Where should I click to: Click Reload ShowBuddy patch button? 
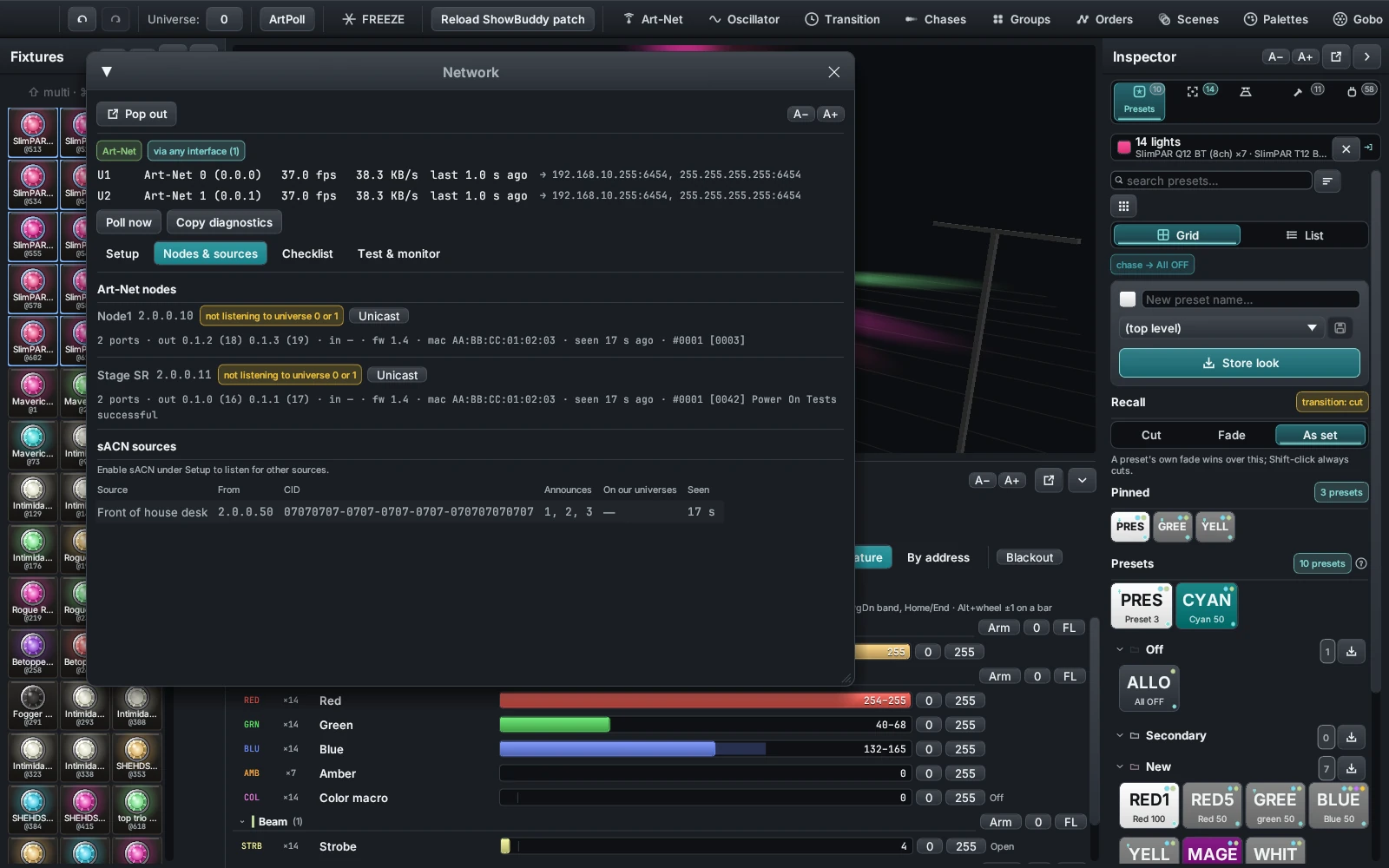coord(513,19)
